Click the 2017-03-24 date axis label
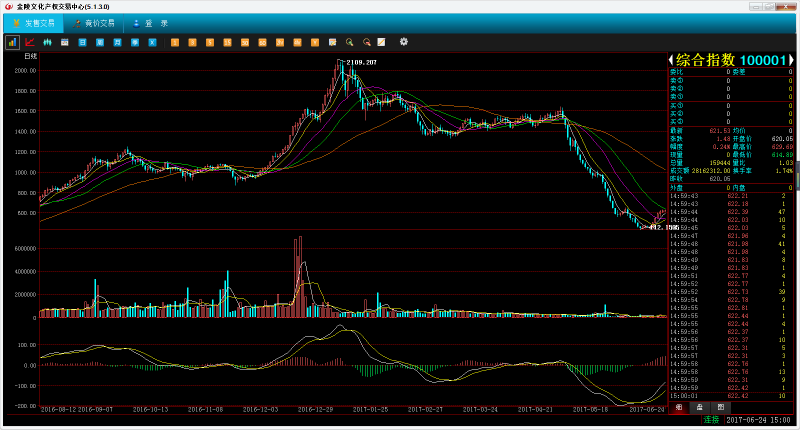The image size is (800, 430). tap(481, 410)
